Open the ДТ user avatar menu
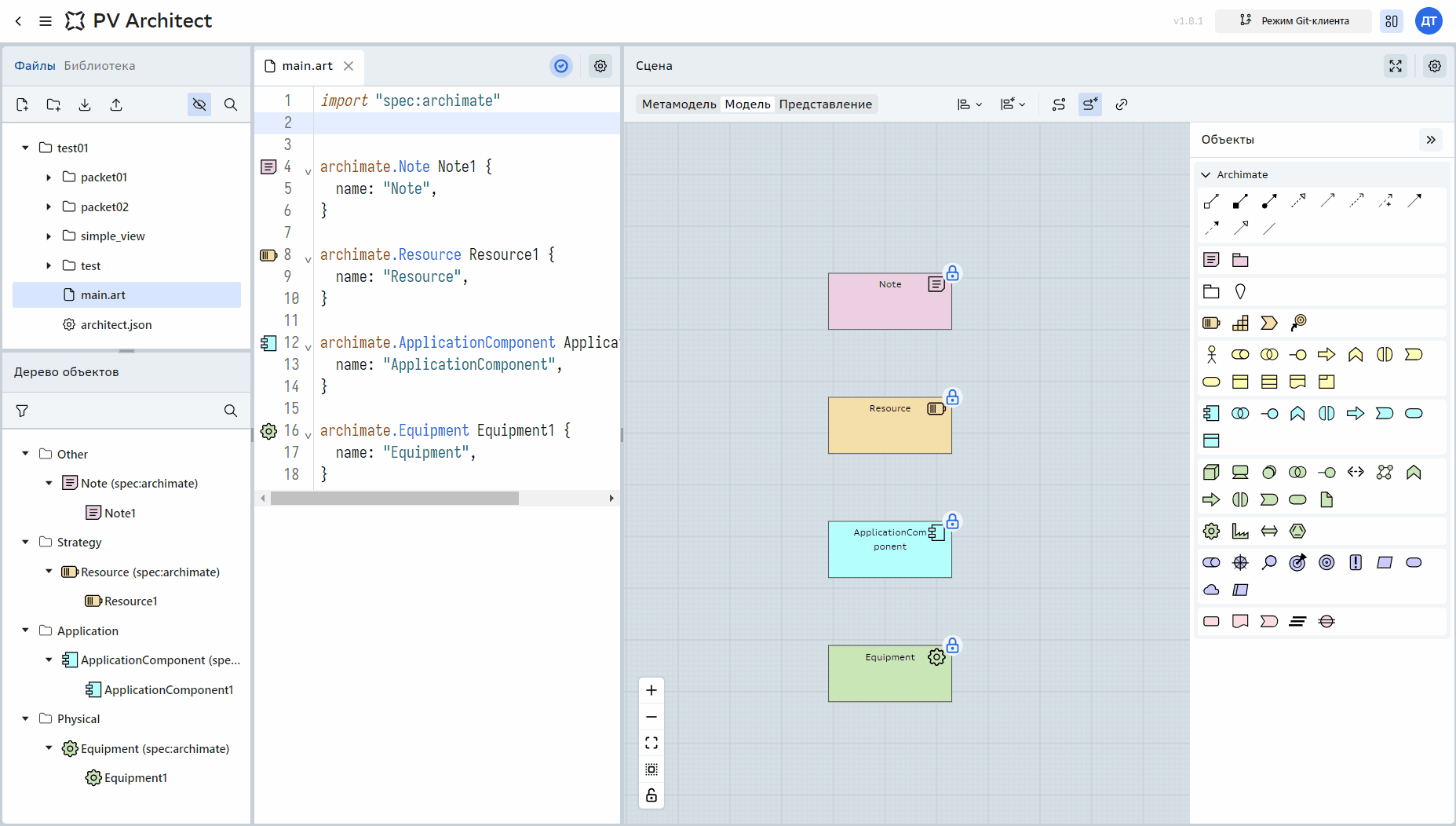The height and width of the screenshot is (826, 1456). point(1429,21)
